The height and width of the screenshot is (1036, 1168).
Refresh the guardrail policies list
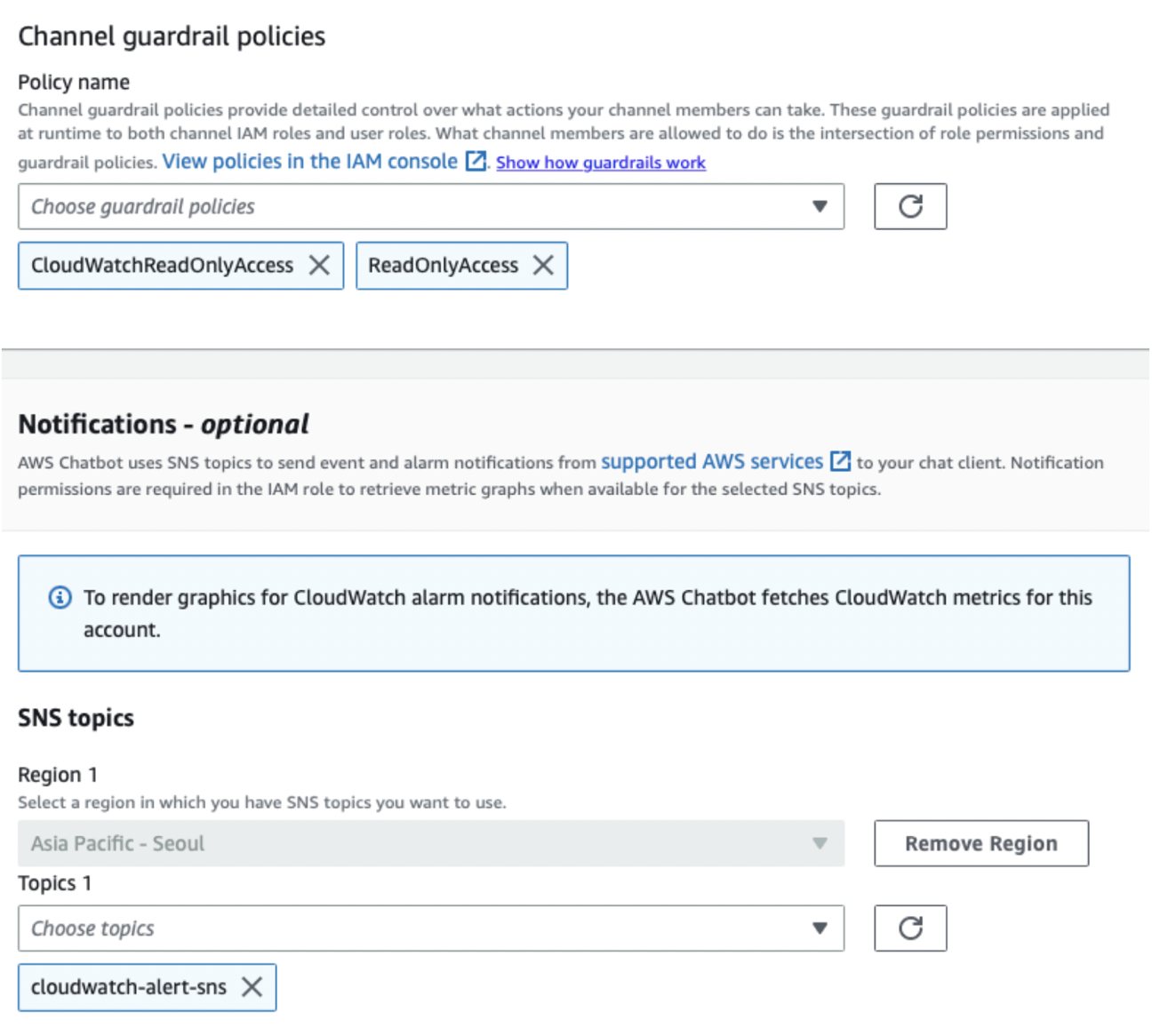[910, 206]
